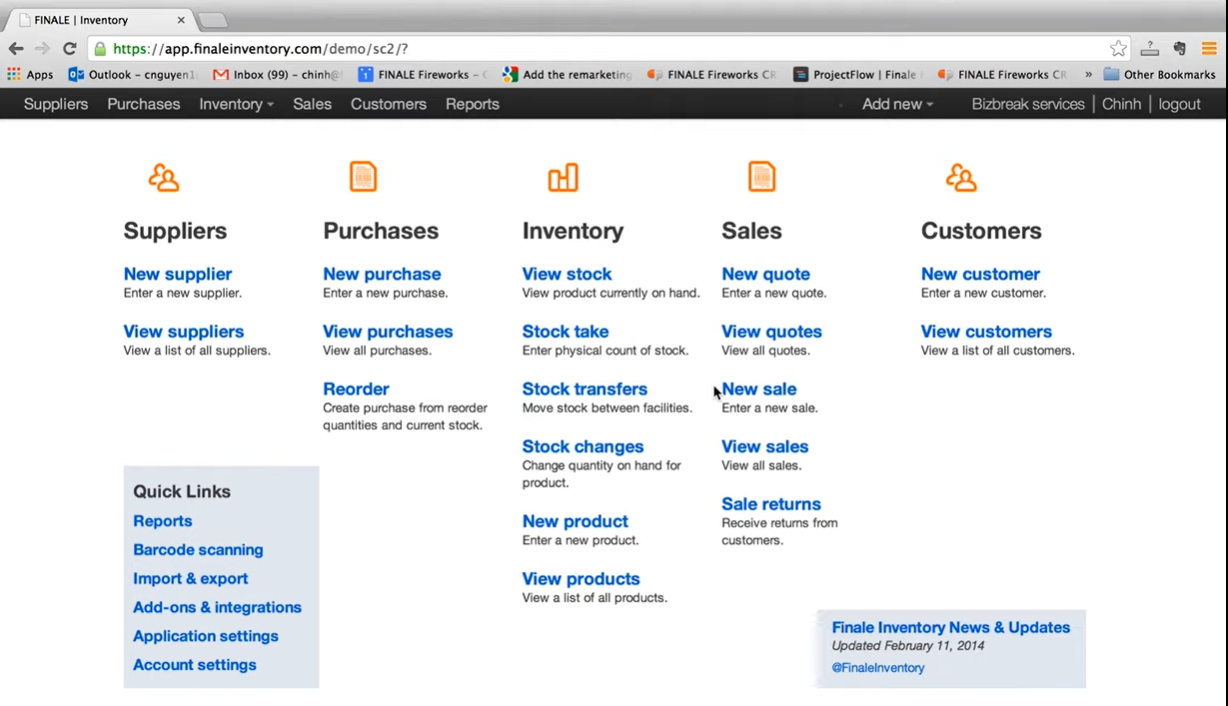Select Purchases in the top navigation bar
The width and height of the screenshot is (1228, 706).
143,104
